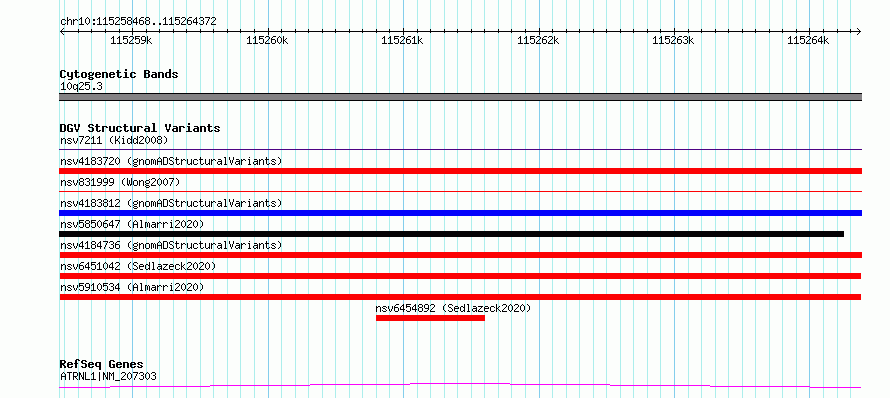
Task: Open the nsv6451042 (Sedlazeck2020) variant label
Action: (138, 266)
